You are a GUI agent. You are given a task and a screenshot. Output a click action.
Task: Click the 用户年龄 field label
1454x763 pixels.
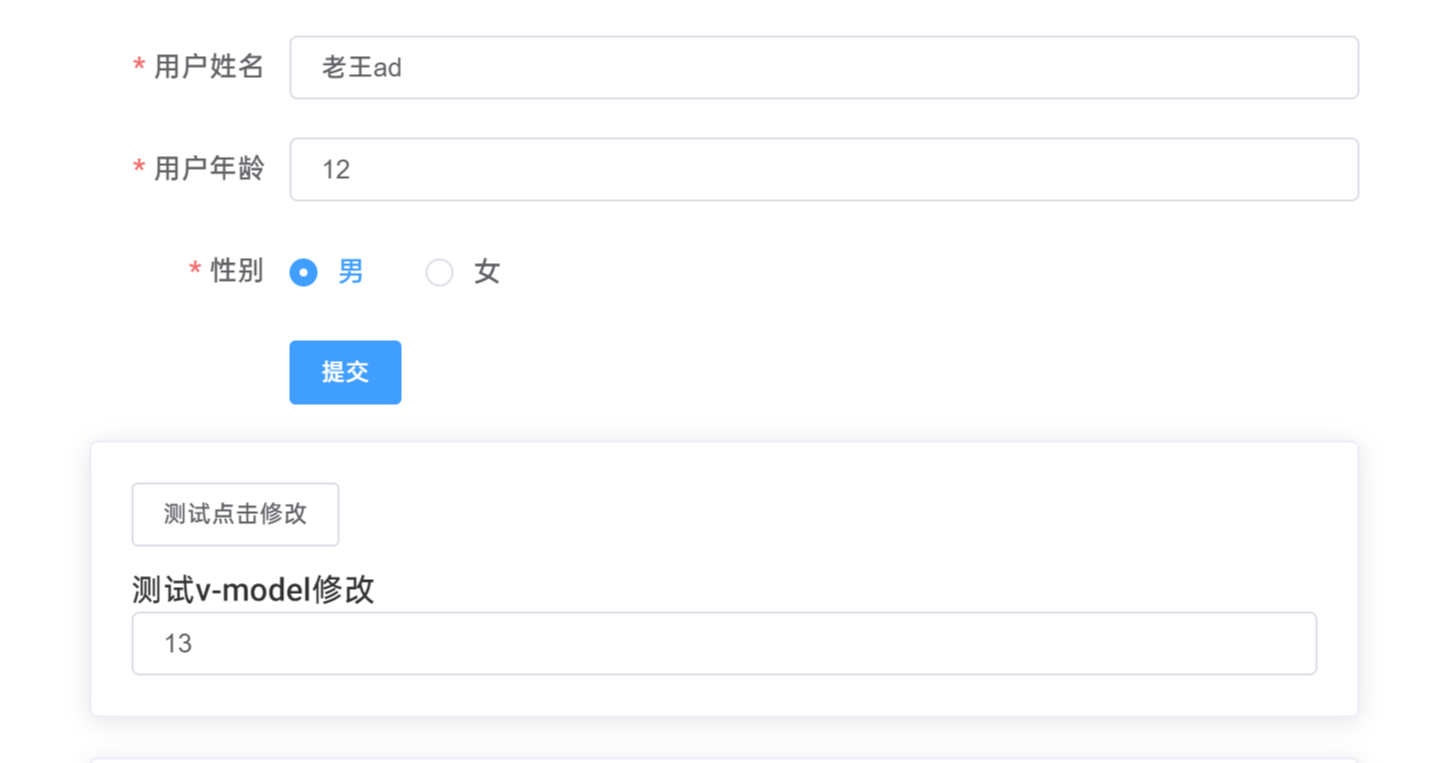pyautogui.click(x=209, y=169)
